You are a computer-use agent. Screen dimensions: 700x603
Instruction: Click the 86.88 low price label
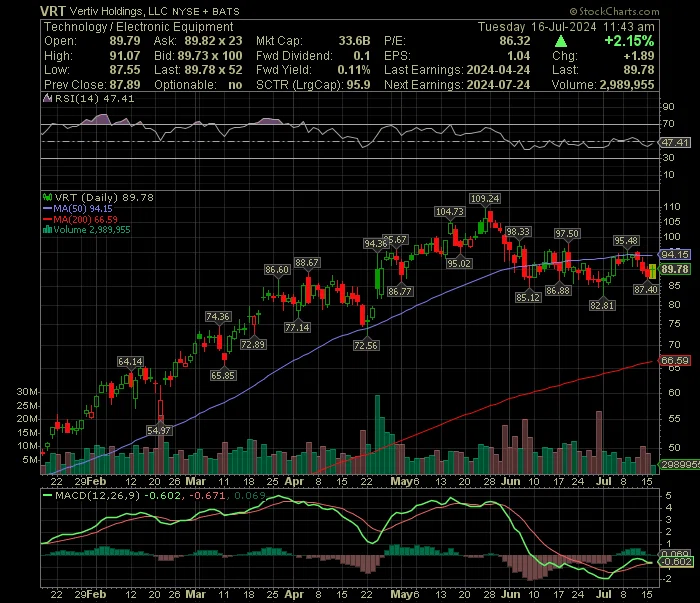click(558, 291)
